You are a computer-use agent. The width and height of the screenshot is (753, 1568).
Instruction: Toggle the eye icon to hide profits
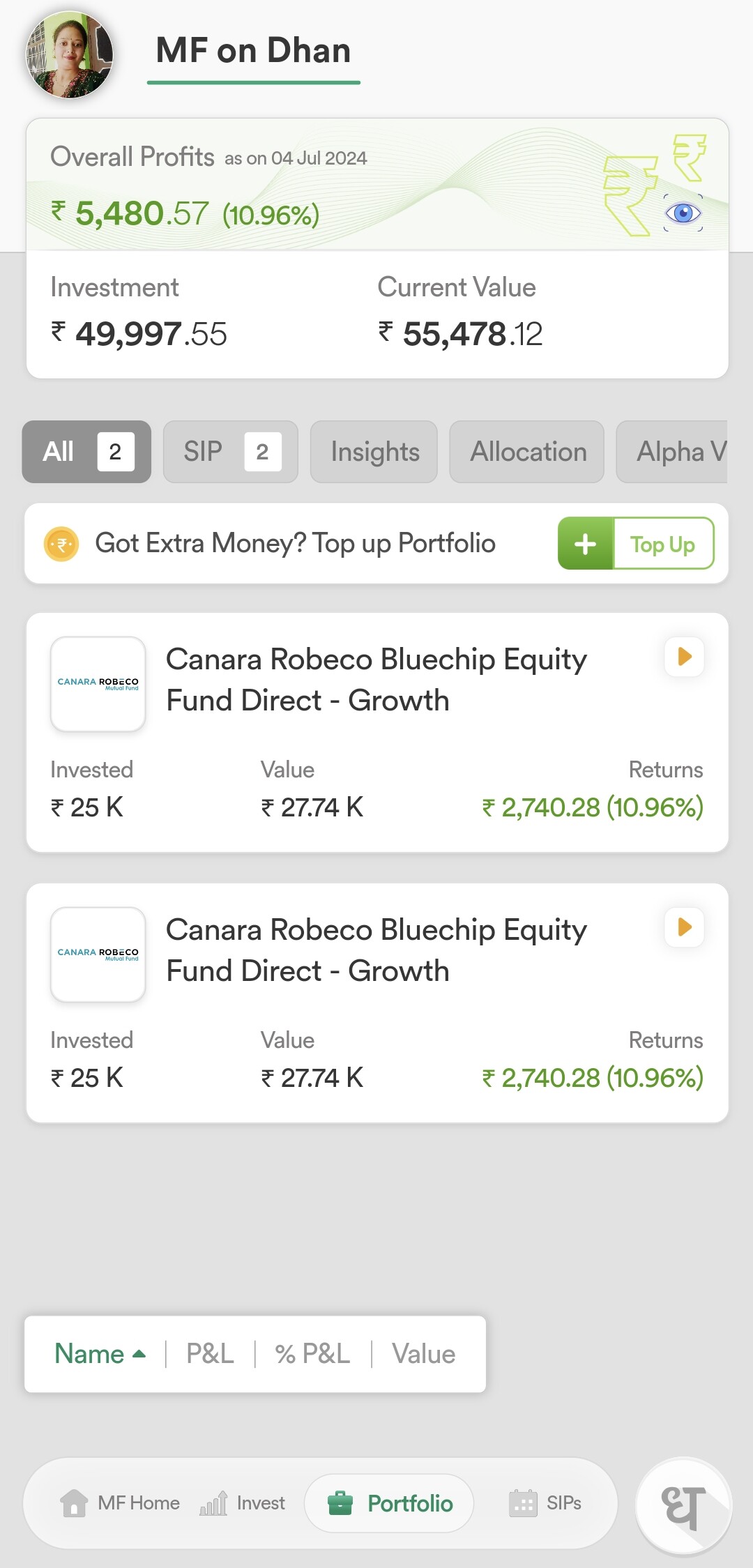point(683,213)
